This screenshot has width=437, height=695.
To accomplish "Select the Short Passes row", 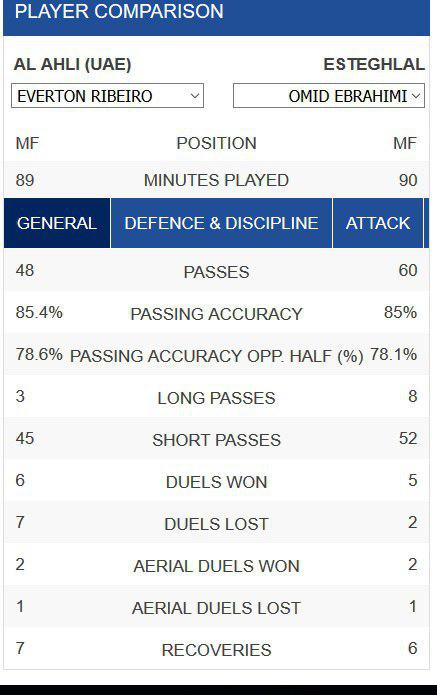I will pyautogui.click(x=216, y=439).
